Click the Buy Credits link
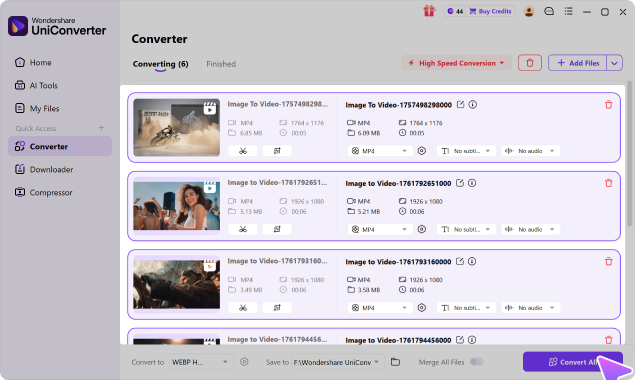 pyautogui.click(x=490, y=11)
